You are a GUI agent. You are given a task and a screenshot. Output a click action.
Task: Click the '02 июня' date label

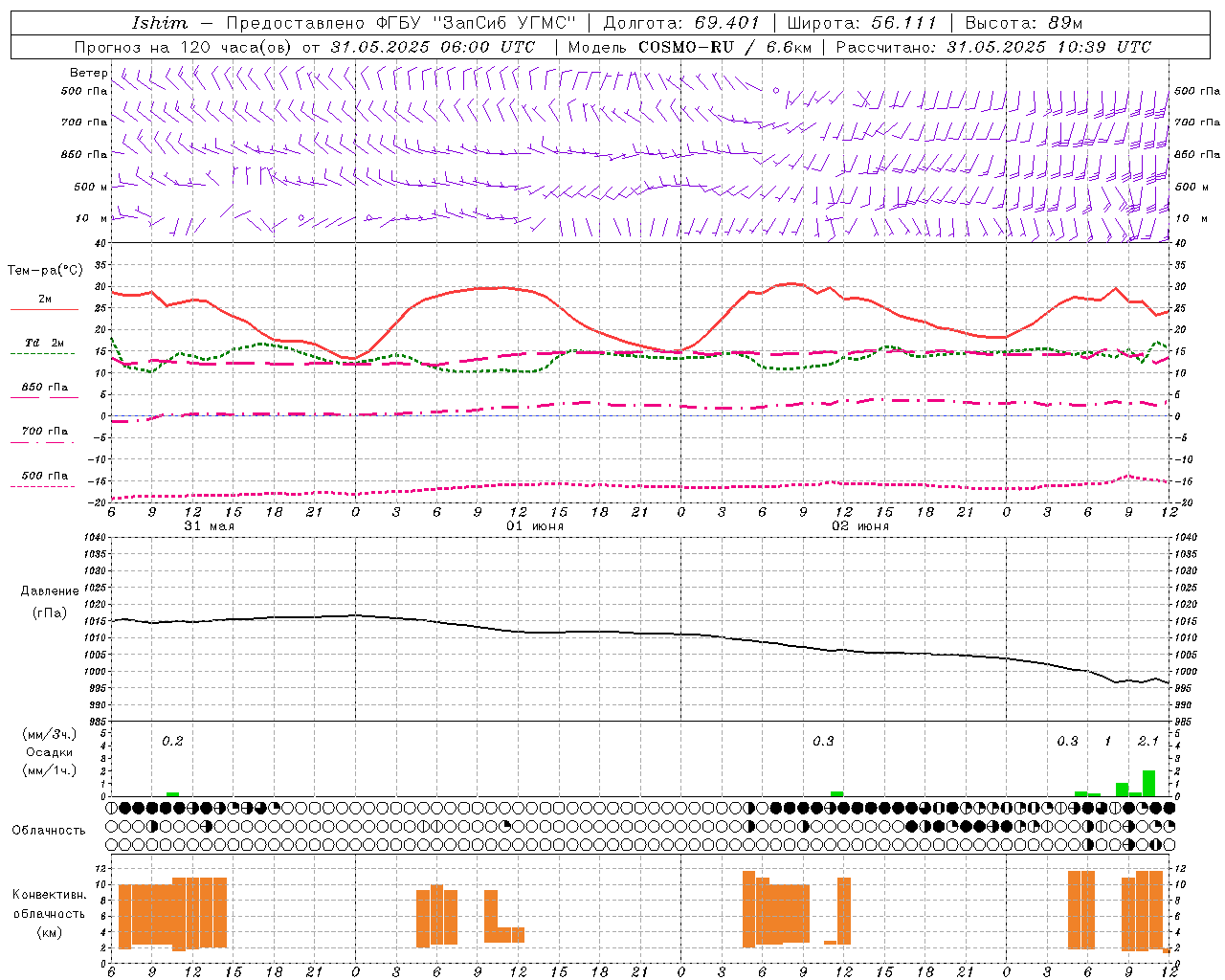(860, 525)
